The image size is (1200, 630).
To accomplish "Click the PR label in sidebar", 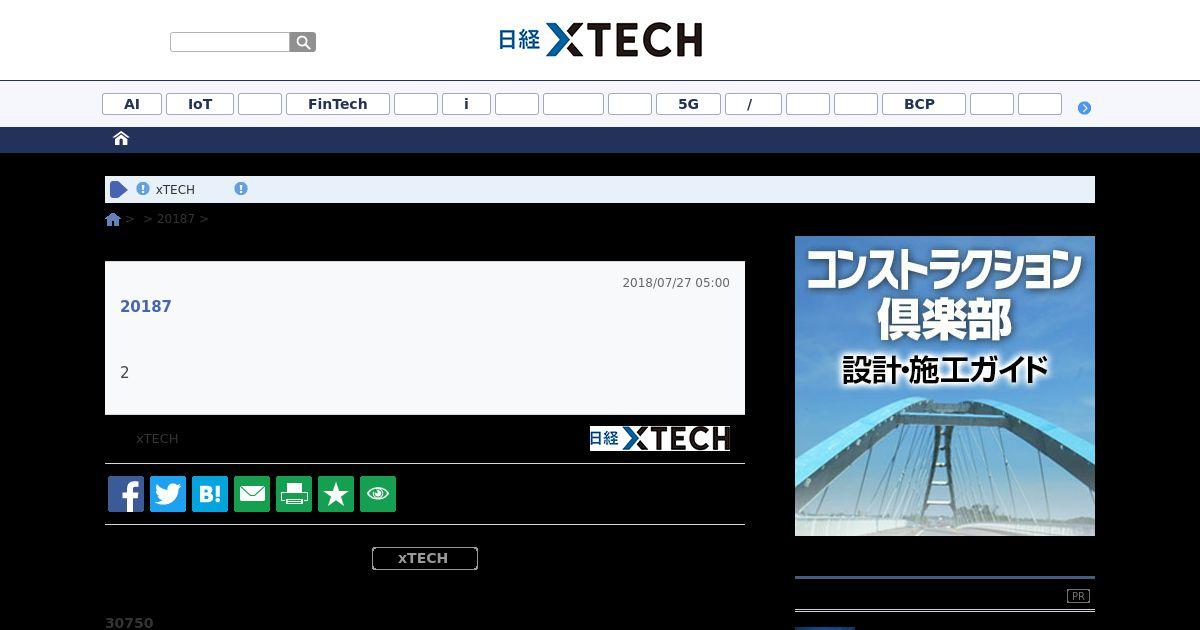I will (1078, 596).
